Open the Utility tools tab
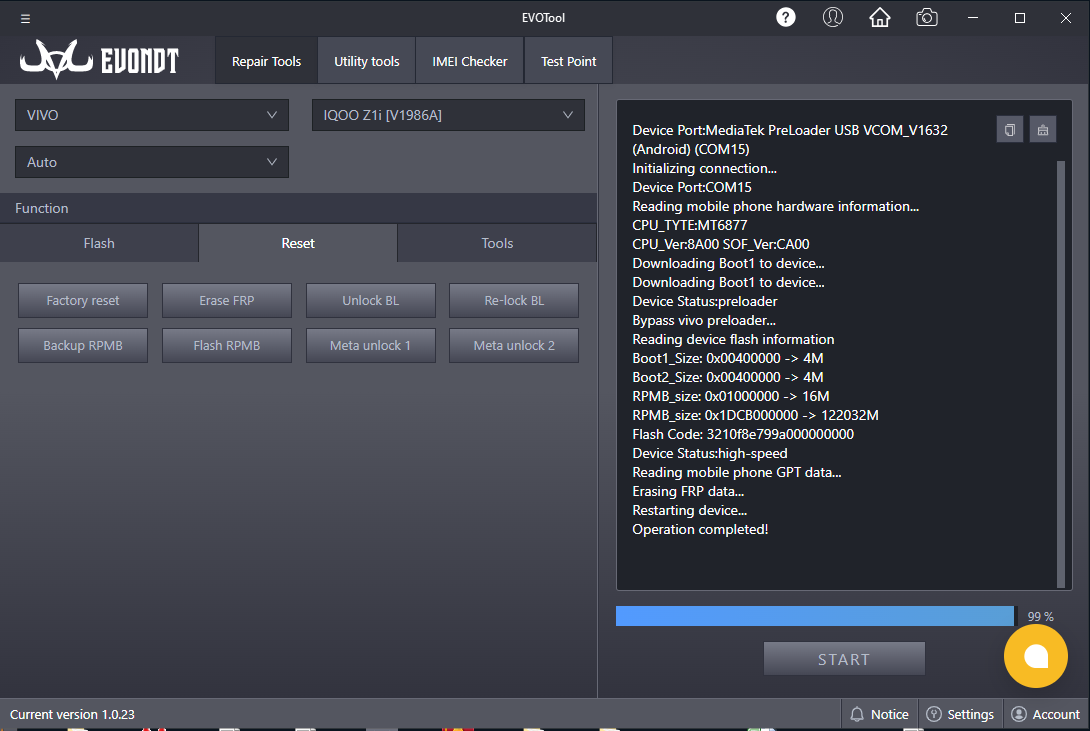Viewport: 1090px width, 731px height. pyautogui.click(x=366, y=61)
